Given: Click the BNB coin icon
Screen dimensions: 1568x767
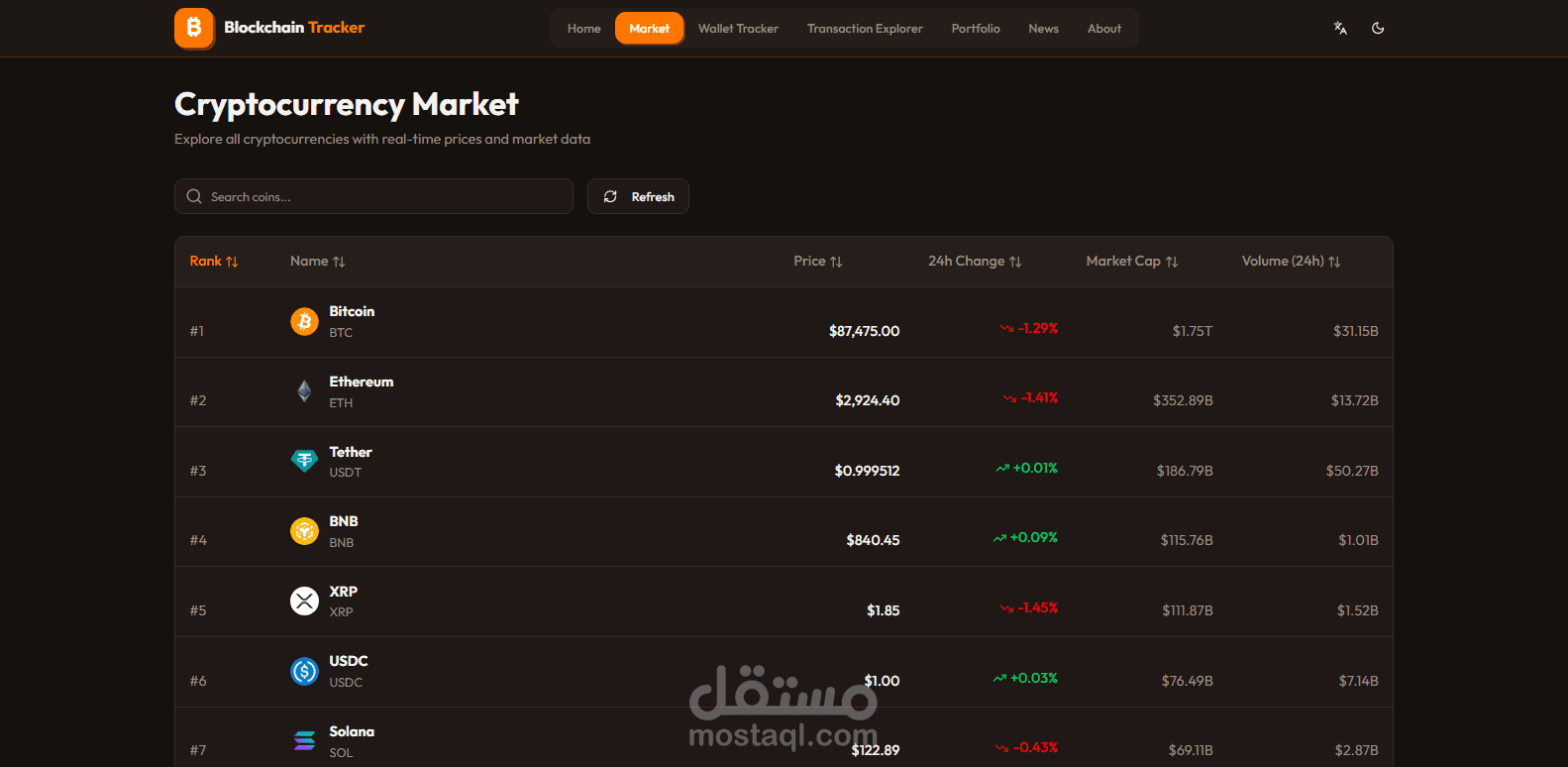Looking at the screenshot, I should [x=304, y=531].
